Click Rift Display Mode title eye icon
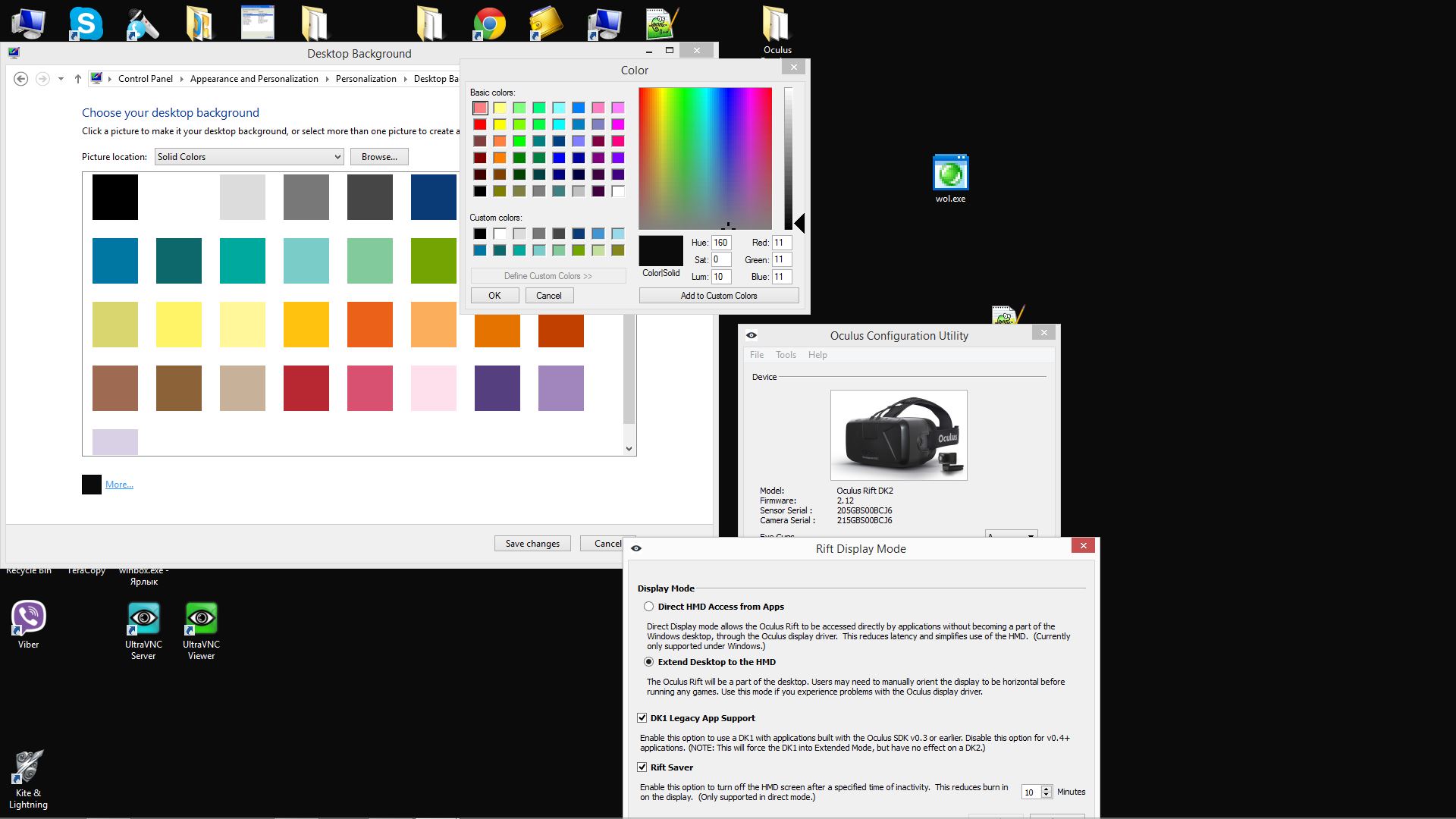The image size is (1456, 819). coord(636,548)
